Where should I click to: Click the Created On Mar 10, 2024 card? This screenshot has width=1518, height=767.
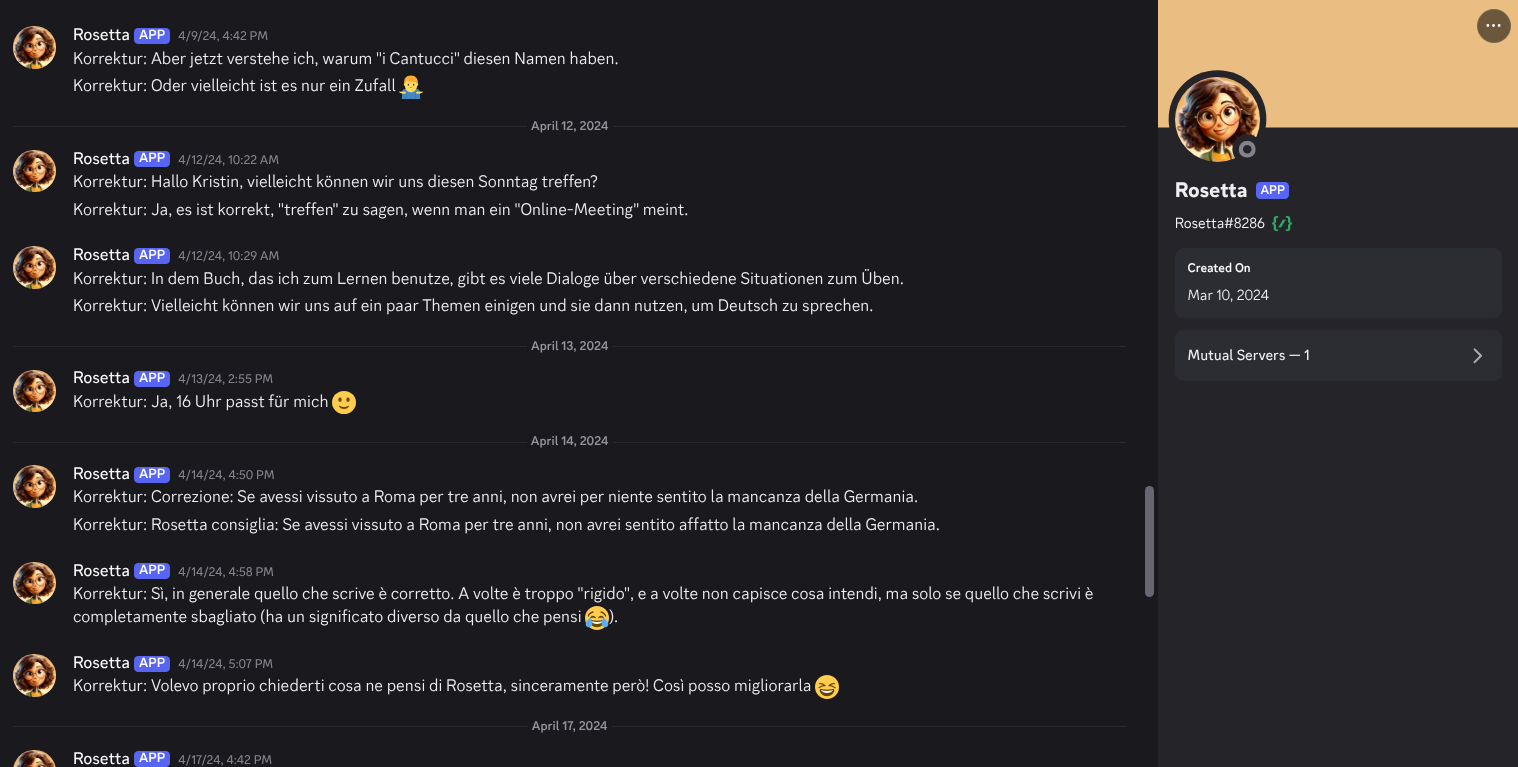coord(1337,282)
